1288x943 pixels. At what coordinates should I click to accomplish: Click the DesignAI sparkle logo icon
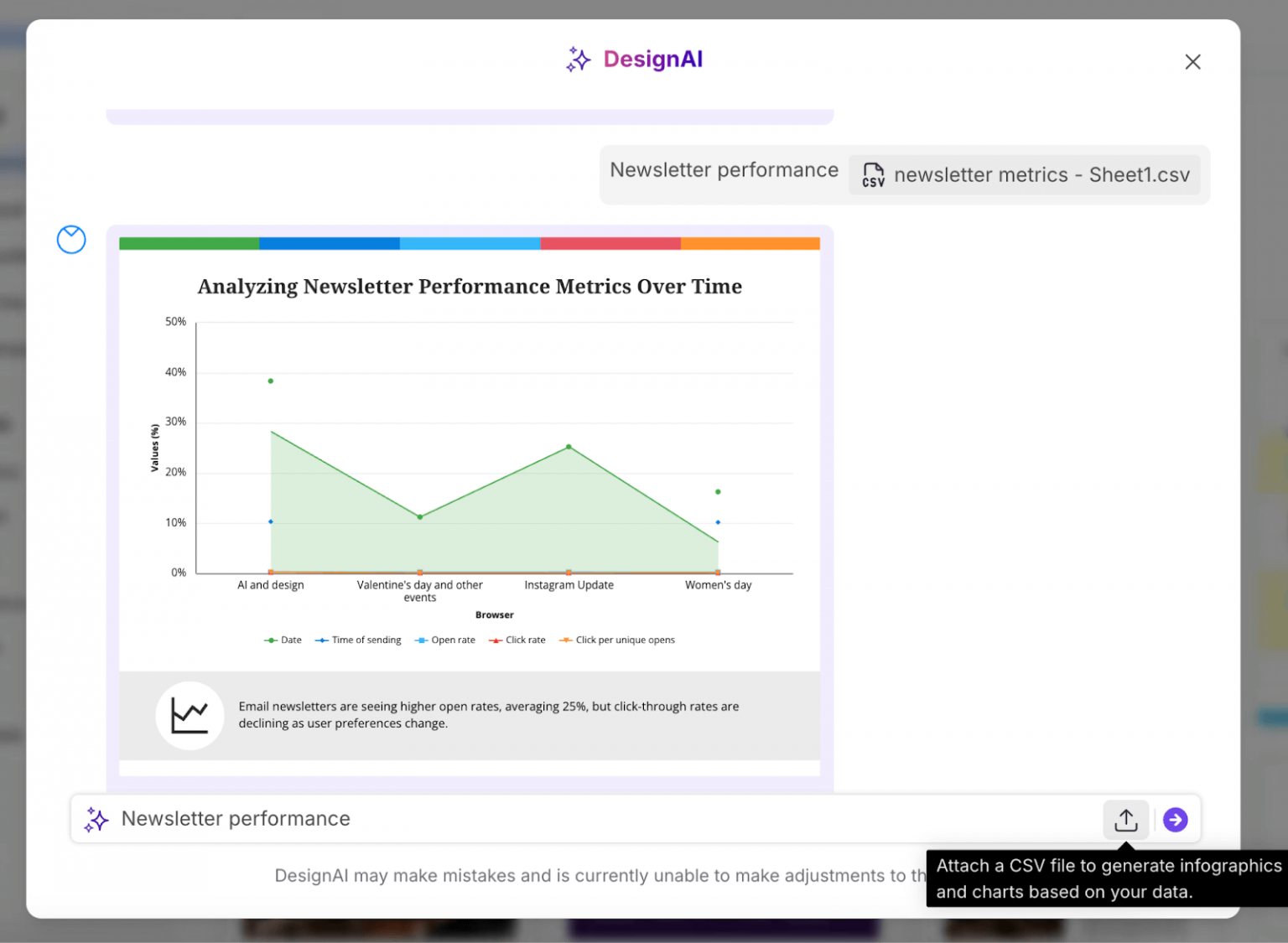point(578,59)
